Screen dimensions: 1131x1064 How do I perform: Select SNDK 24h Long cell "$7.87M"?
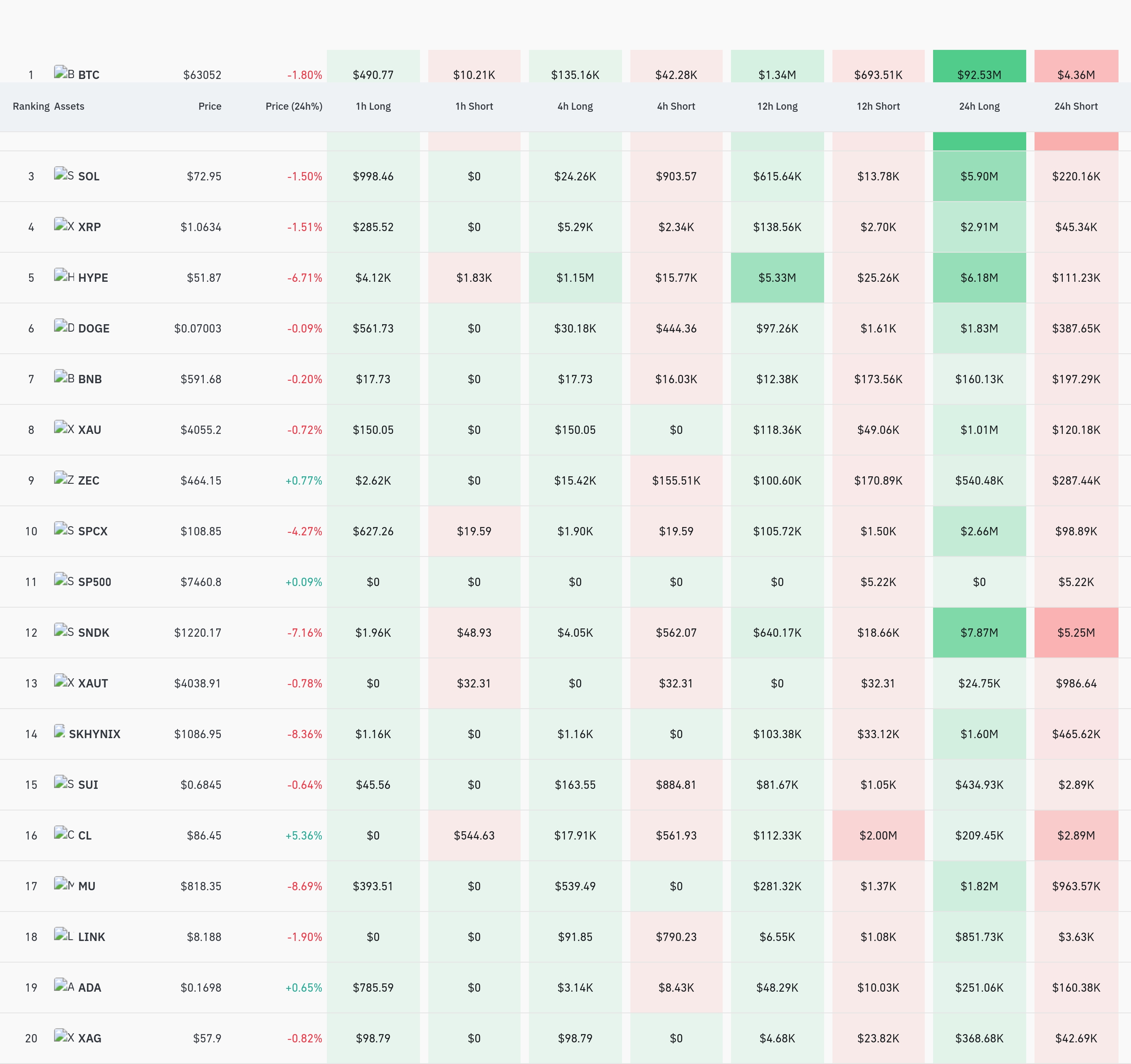pyautogui.click(x=980, y=632)
